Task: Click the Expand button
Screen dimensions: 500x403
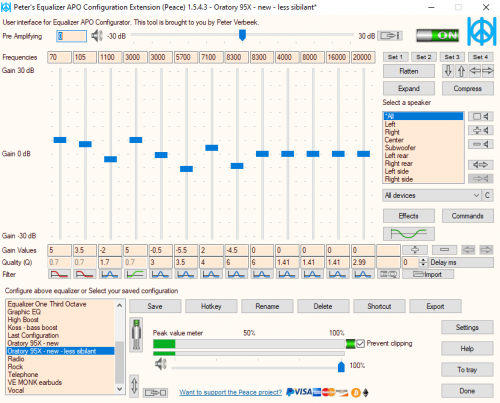Action: (x=409, y=88)
